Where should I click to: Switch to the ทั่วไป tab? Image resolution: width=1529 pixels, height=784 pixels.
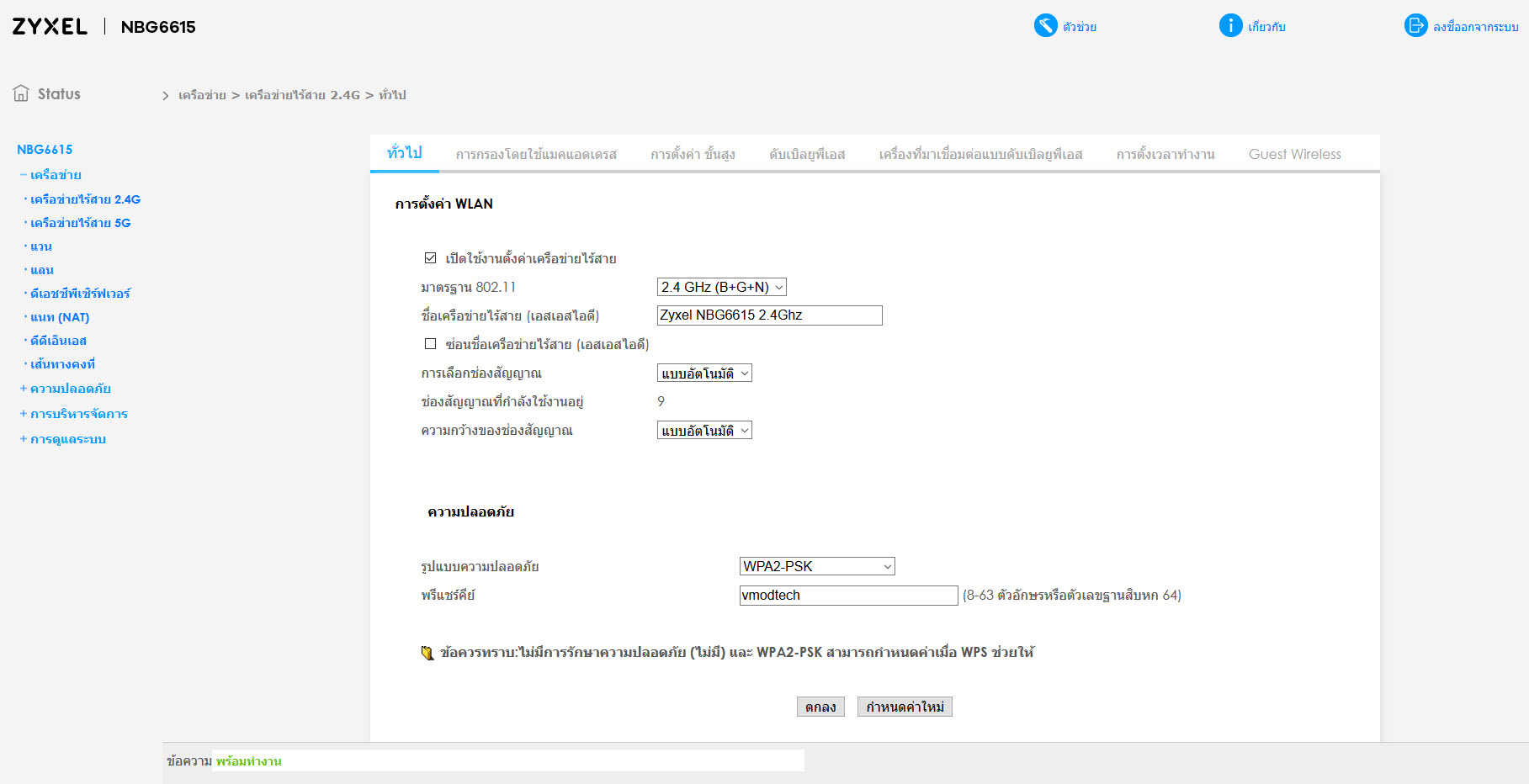404,153
